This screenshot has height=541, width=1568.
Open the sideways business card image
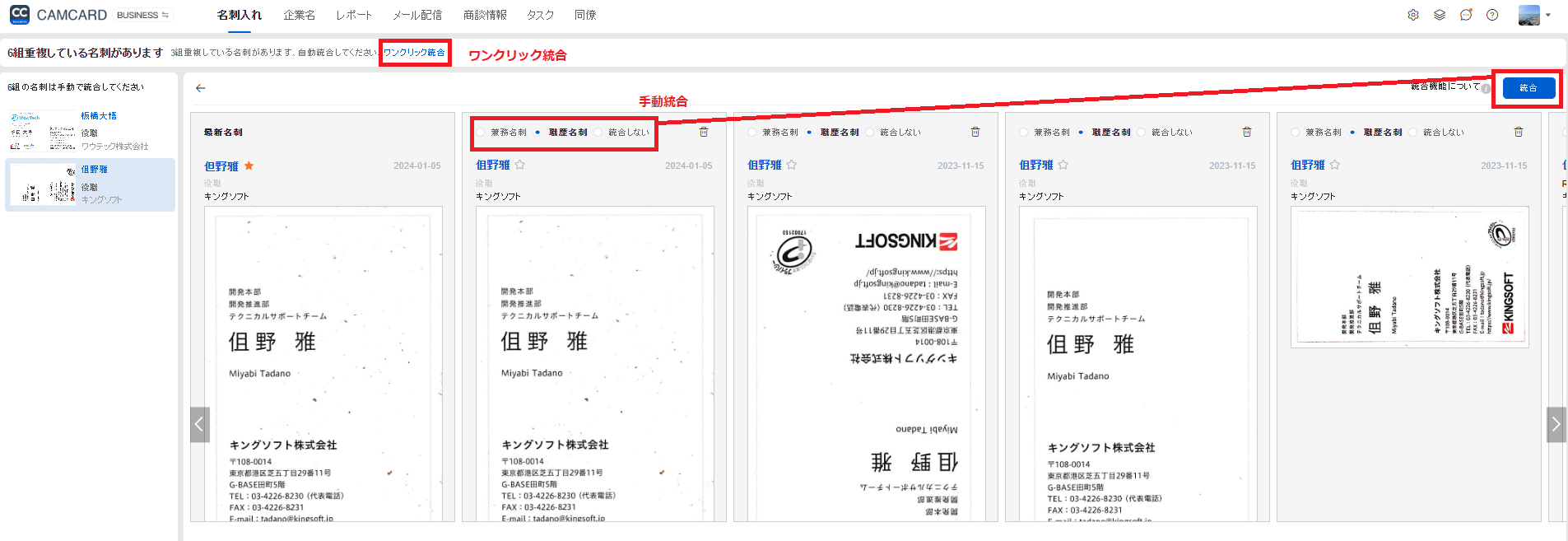1410,277
